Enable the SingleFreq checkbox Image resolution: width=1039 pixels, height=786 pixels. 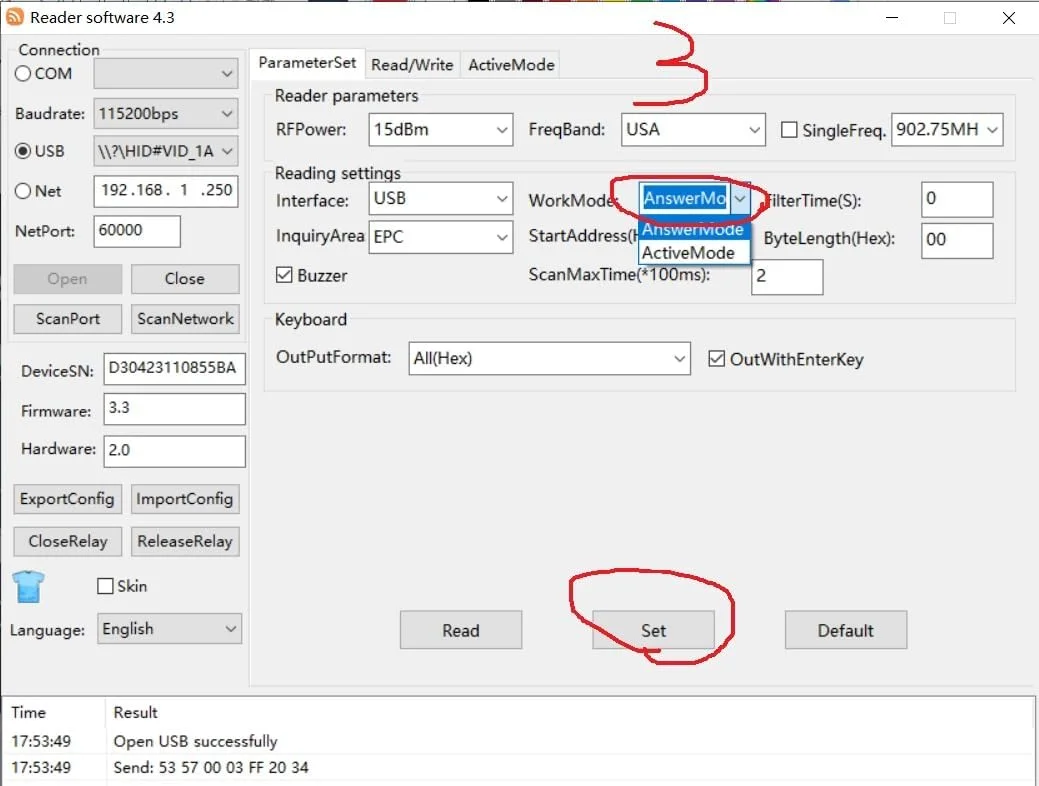pyautogui.click(x=789, y=130)
